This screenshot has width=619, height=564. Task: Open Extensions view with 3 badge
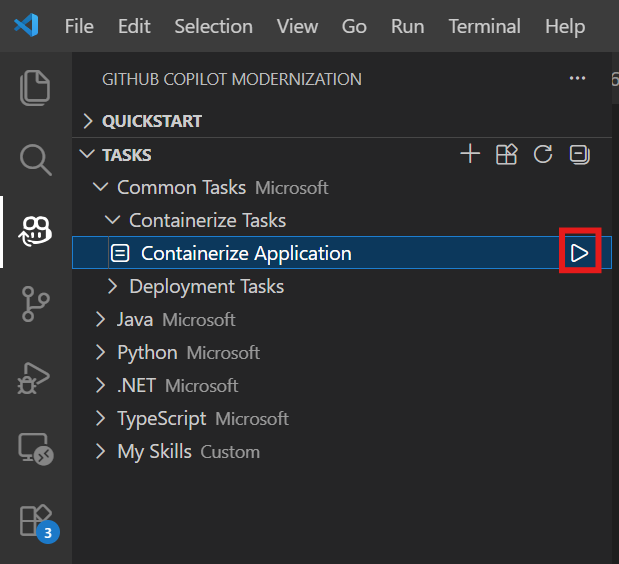click(x=39, y=523)
